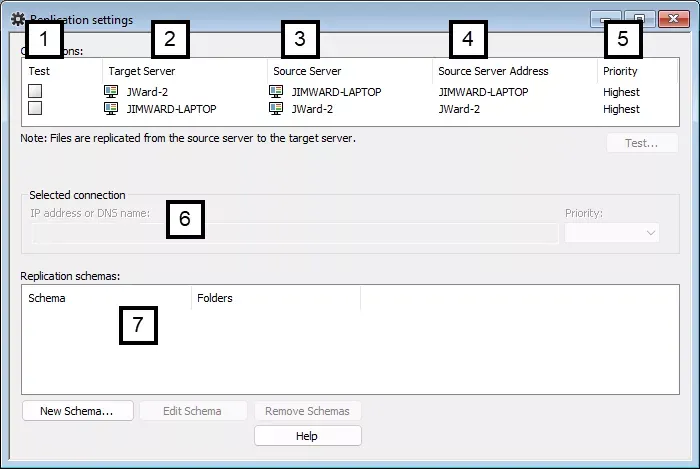The width and height of the screenshot is (700, 469).
Task: Open the Priority dropdown in Selected connection
Action: (x=612, y=232)
